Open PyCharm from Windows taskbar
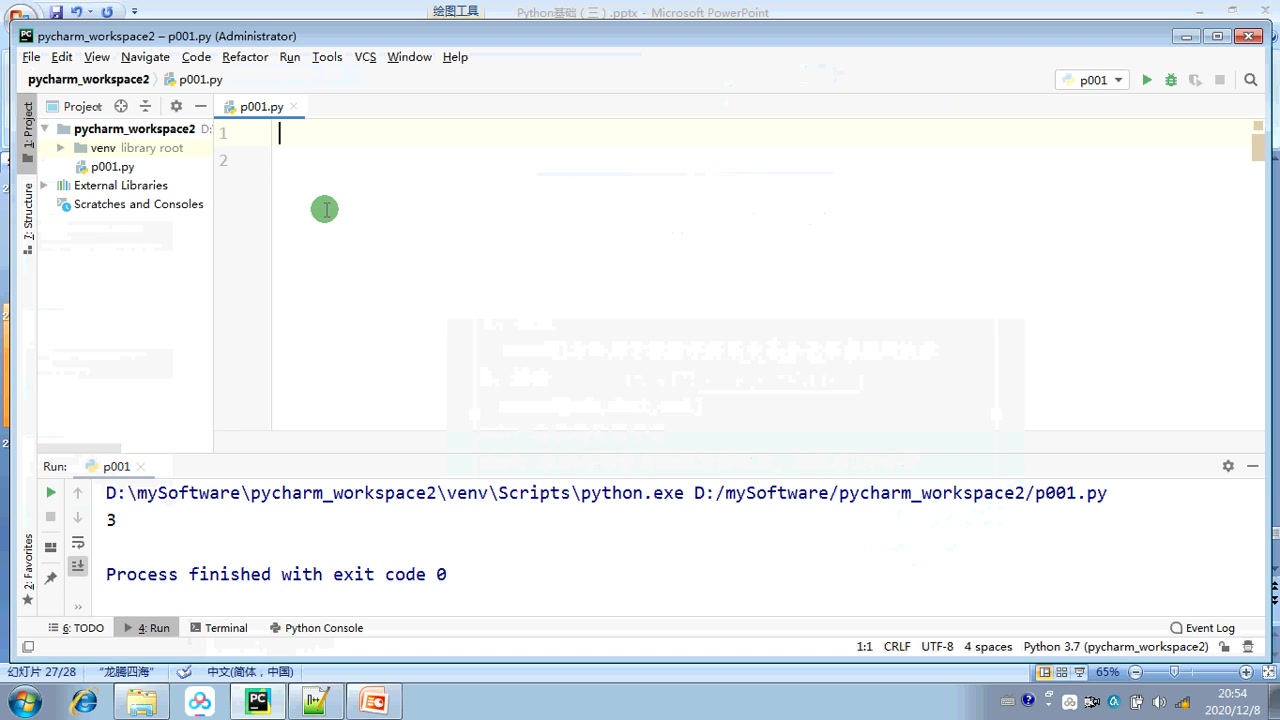Screen dimensions: 1280x720 pyautogui.click(x=258, y=702)
